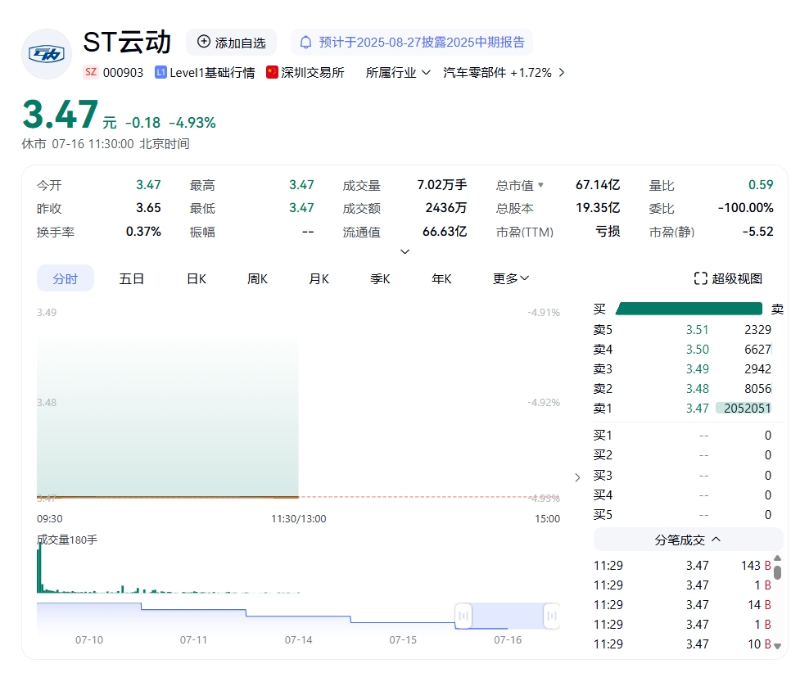
Task: Click the plus icon in 添加自选
Action: 204,42
